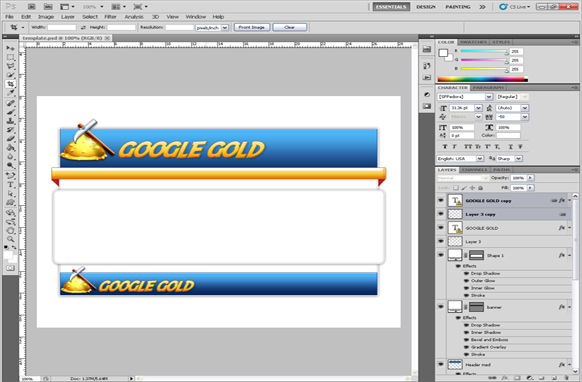Select the Crop tool in the toolbox

click(x=10, y=84)
